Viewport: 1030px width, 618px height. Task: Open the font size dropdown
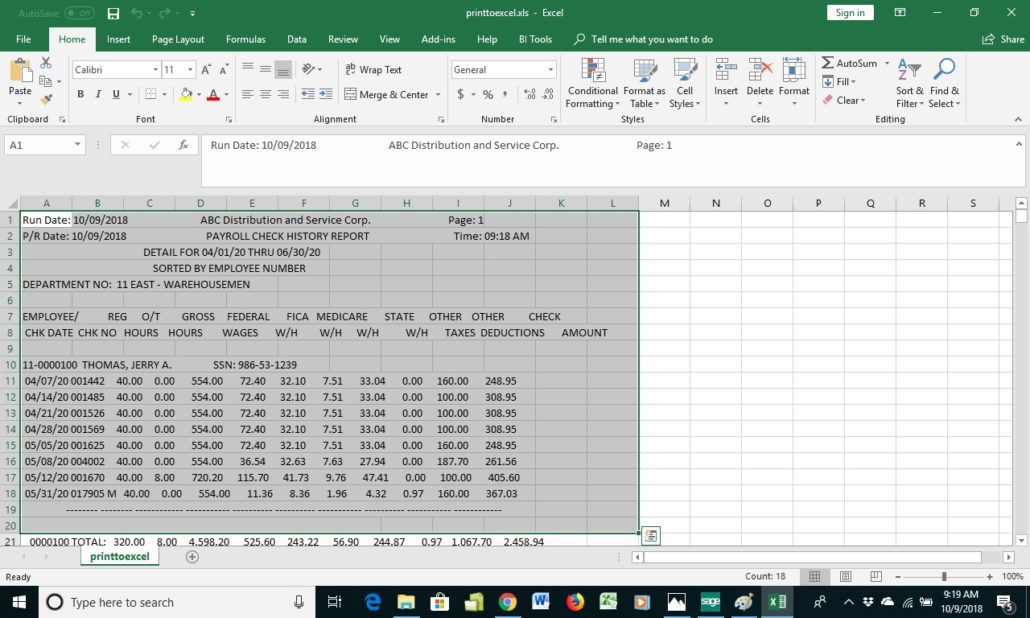(x=190, y=70)
